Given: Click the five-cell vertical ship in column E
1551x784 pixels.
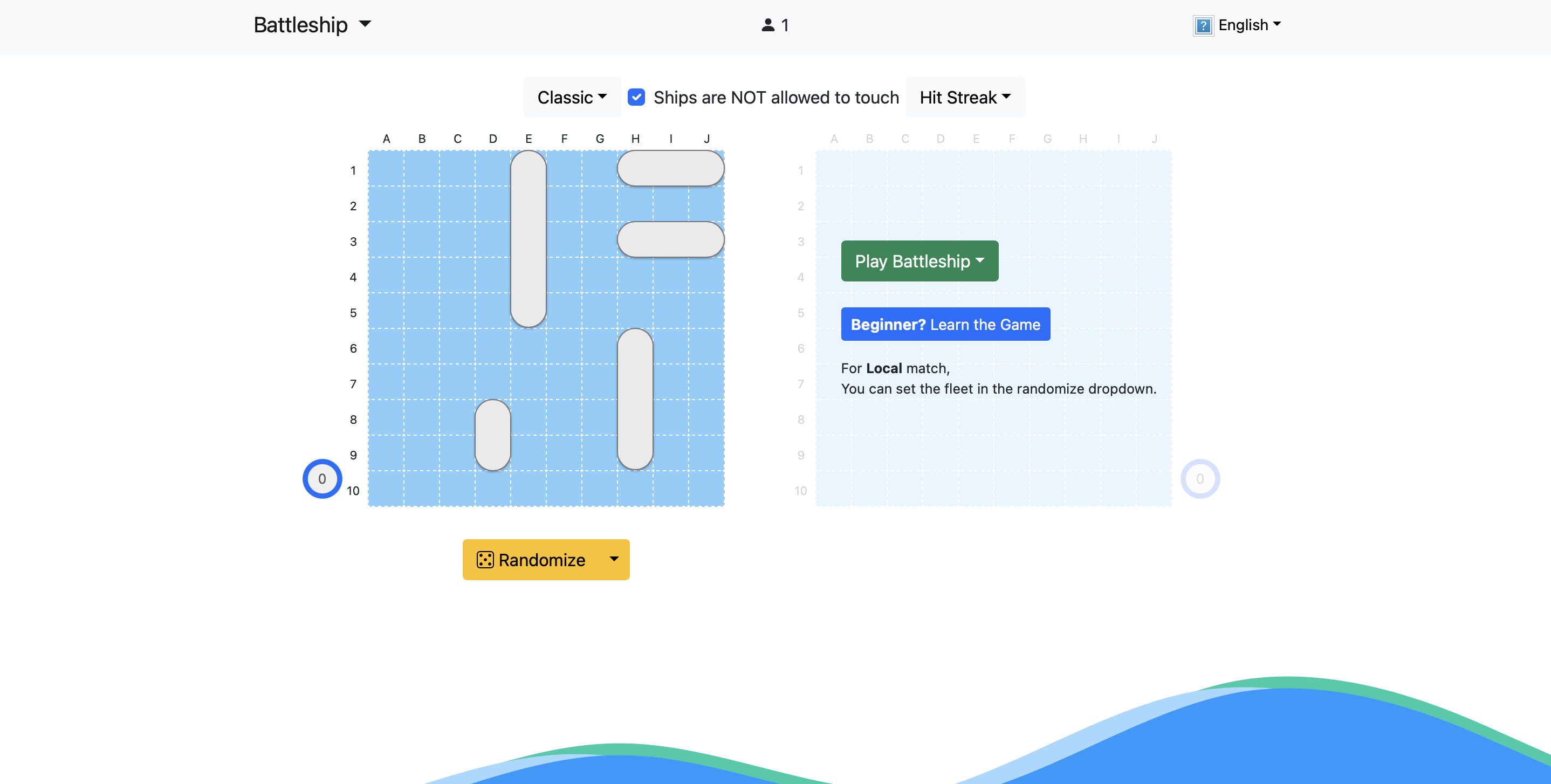Looking at the screenshot, I should pyautogui.click(x=528, y=238).
